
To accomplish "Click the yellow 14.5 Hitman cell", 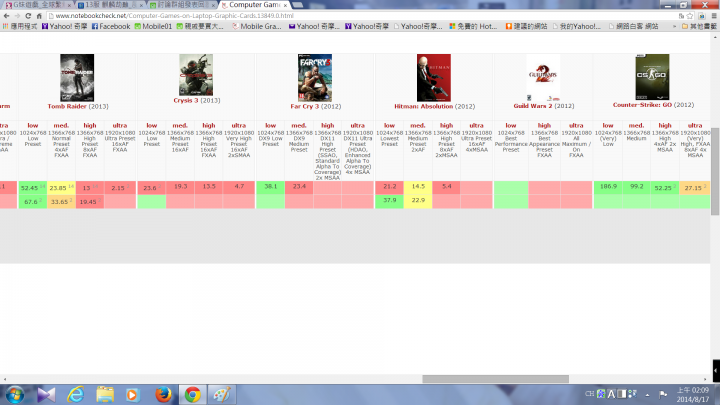I will point(418,186).
